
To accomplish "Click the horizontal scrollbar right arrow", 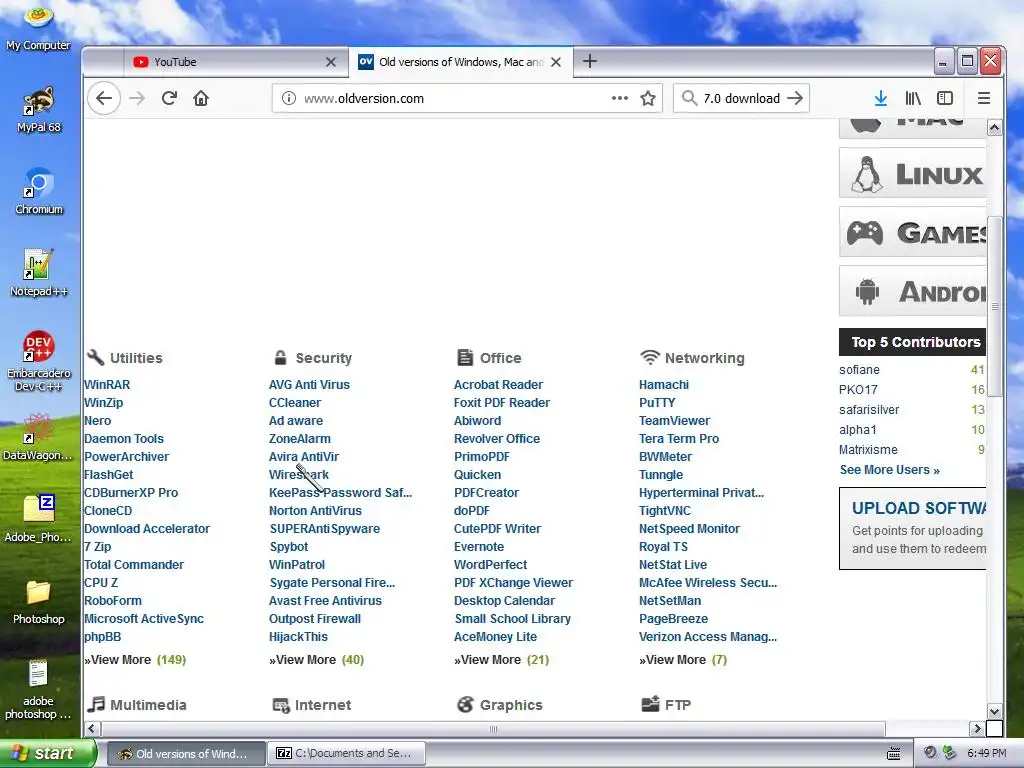I will click(977, 728).
